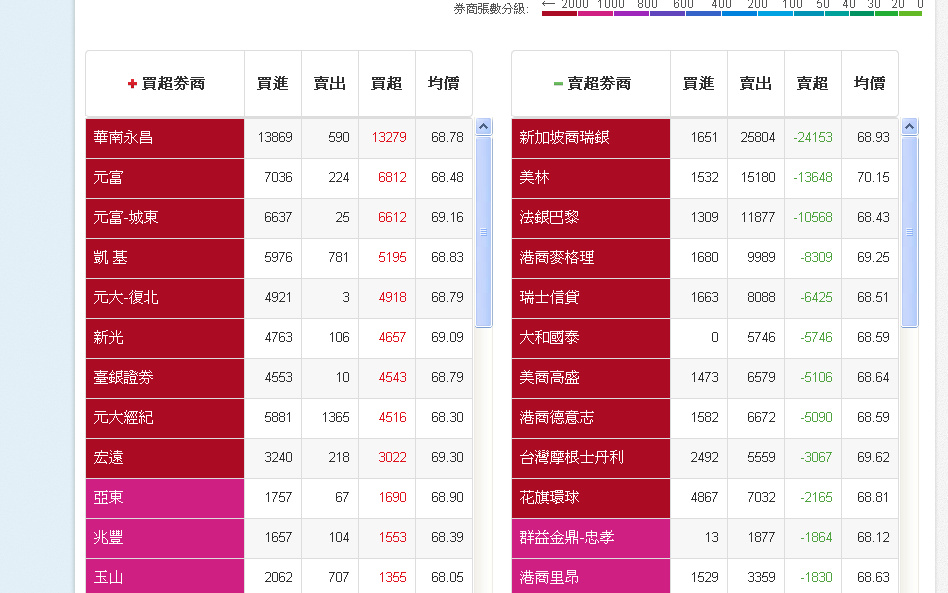This screenshot has width=948, height=593.
Task: Click the sell-side table scrollbar thumb
Action: point(909,232)
